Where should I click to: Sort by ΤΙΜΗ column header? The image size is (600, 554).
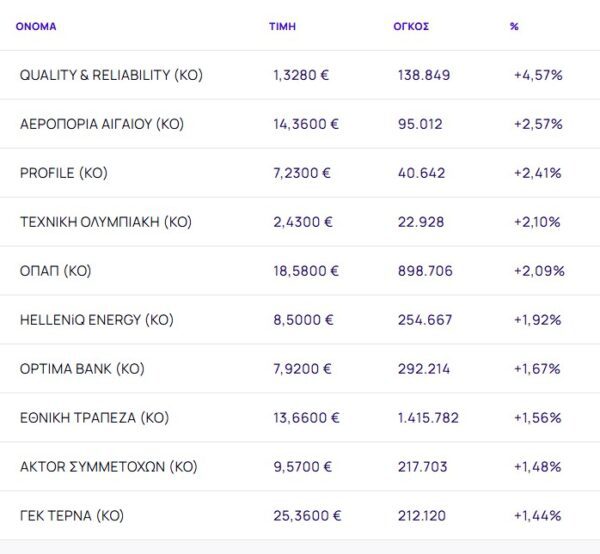282,26
